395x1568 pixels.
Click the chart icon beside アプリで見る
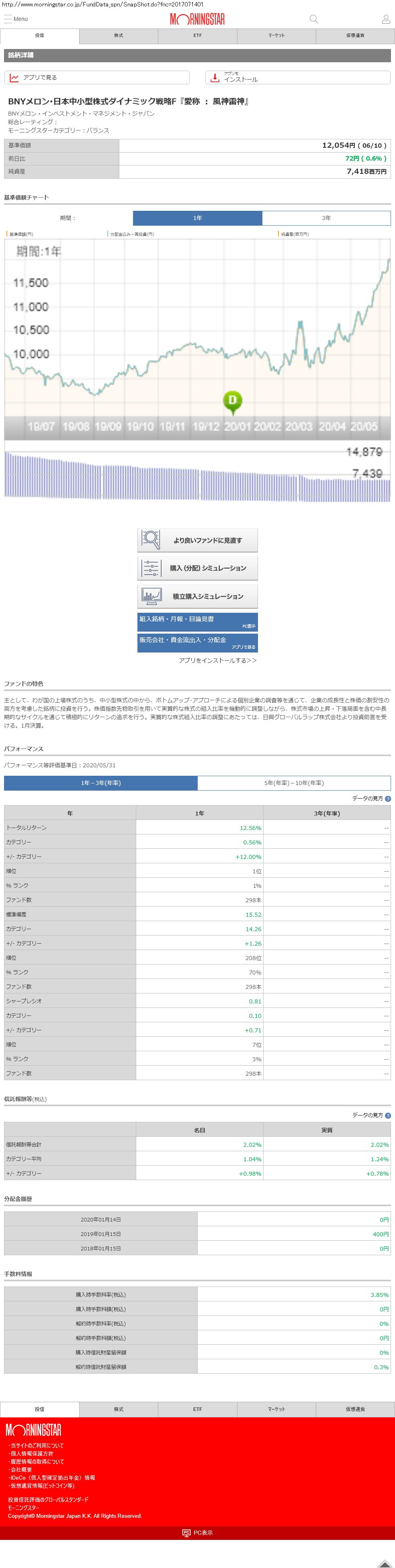point(14,78)
